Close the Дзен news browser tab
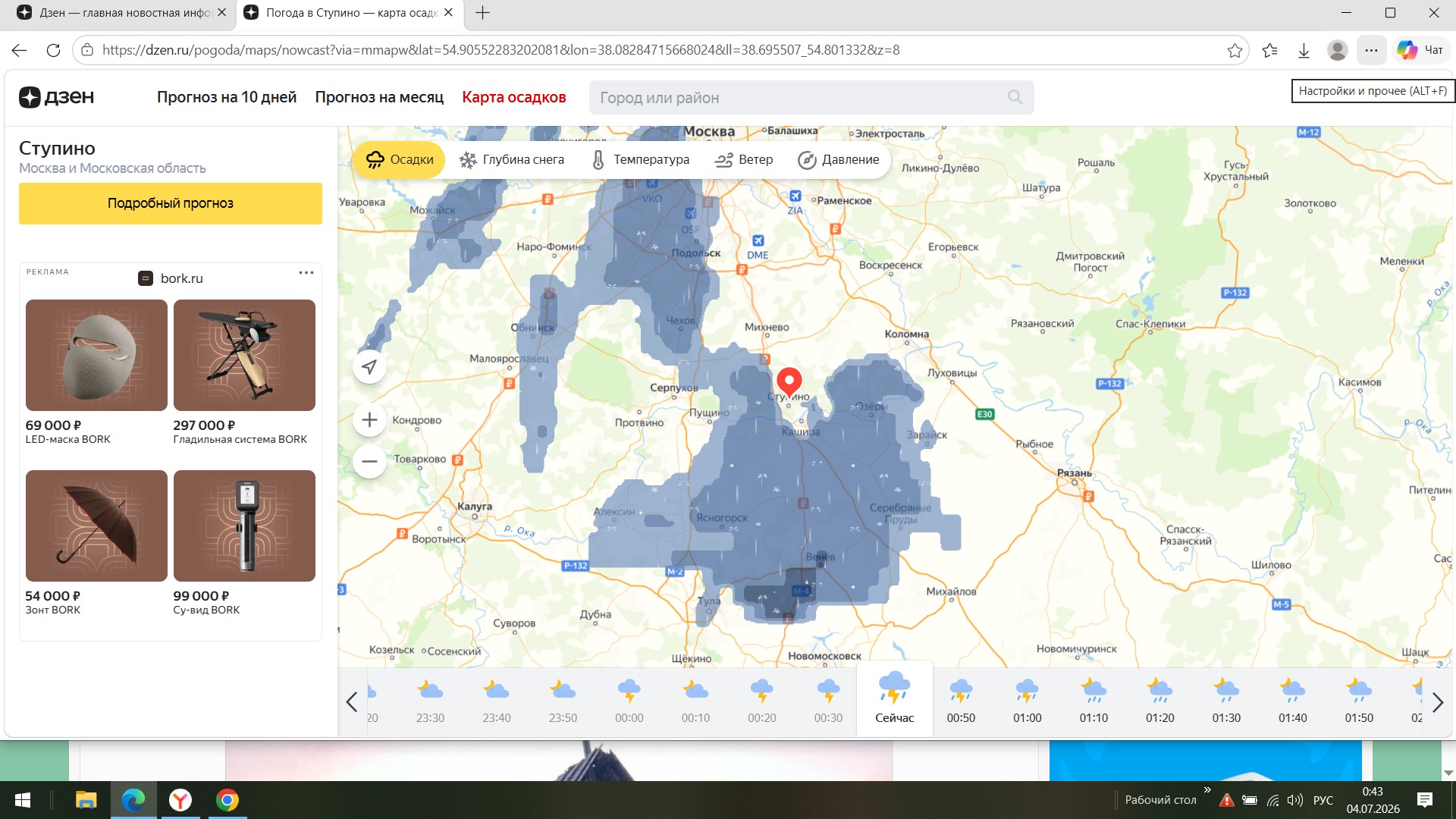 [x=221, y=13]
